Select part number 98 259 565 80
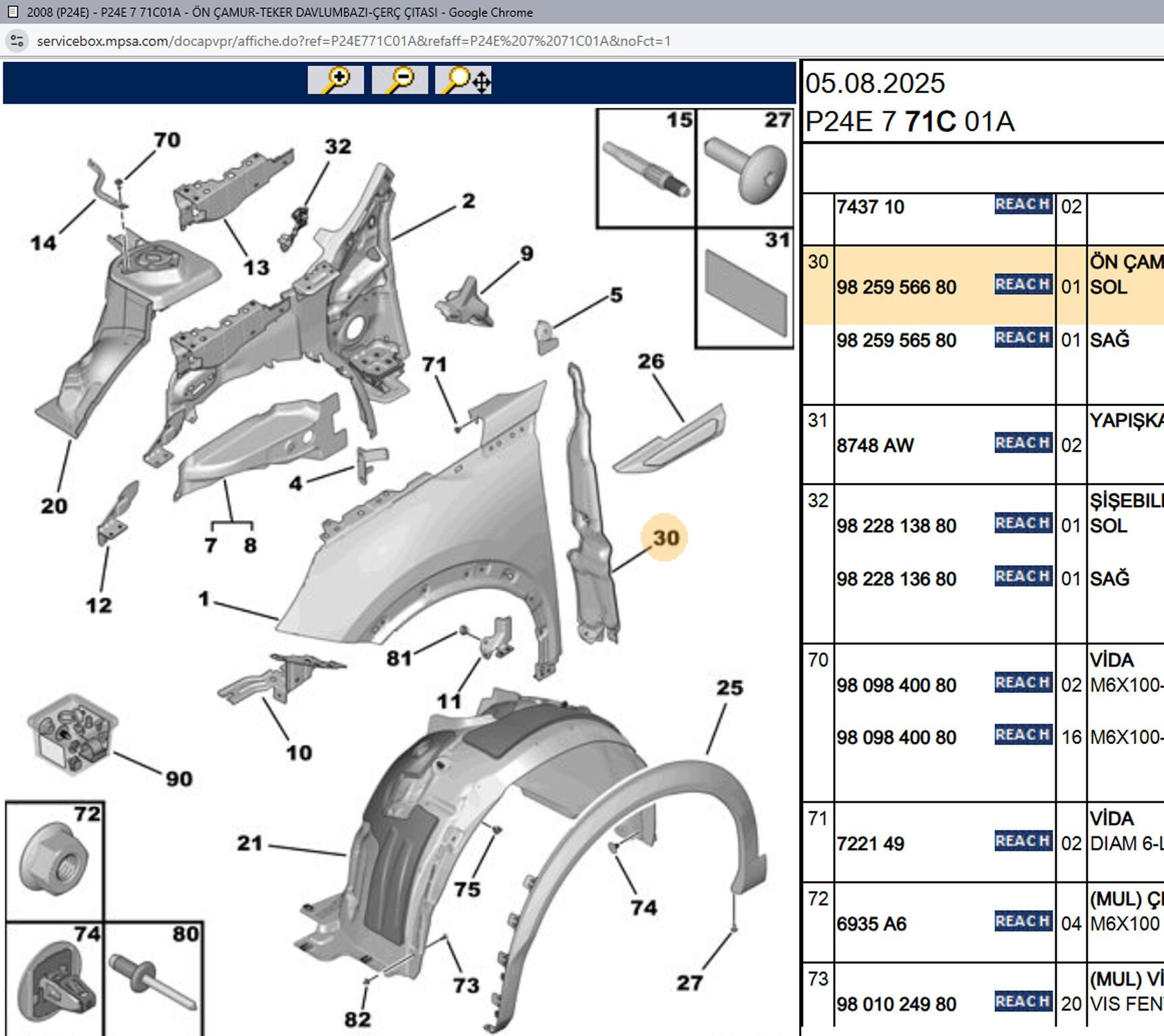1164x1036 pixels. 896,341
